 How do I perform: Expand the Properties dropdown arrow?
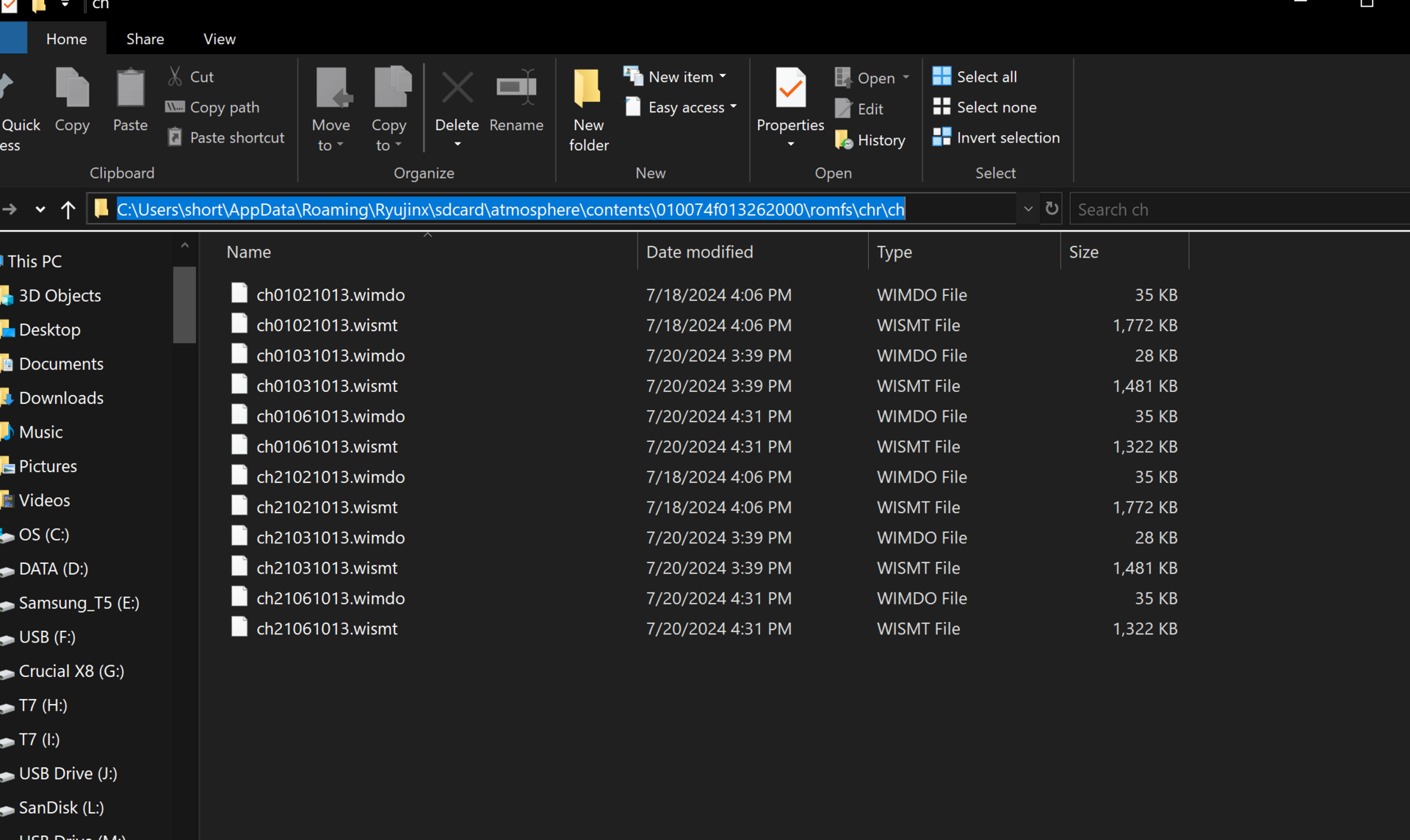(791, 144)
